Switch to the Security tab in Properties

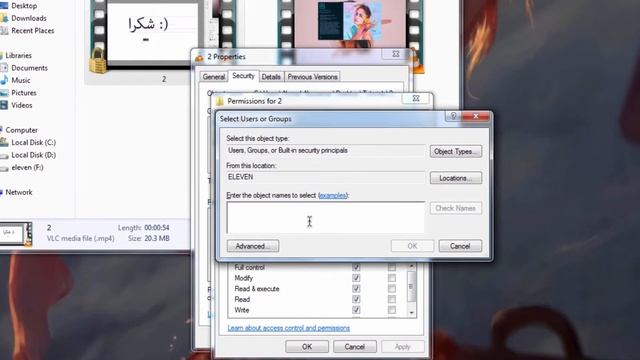243,76
